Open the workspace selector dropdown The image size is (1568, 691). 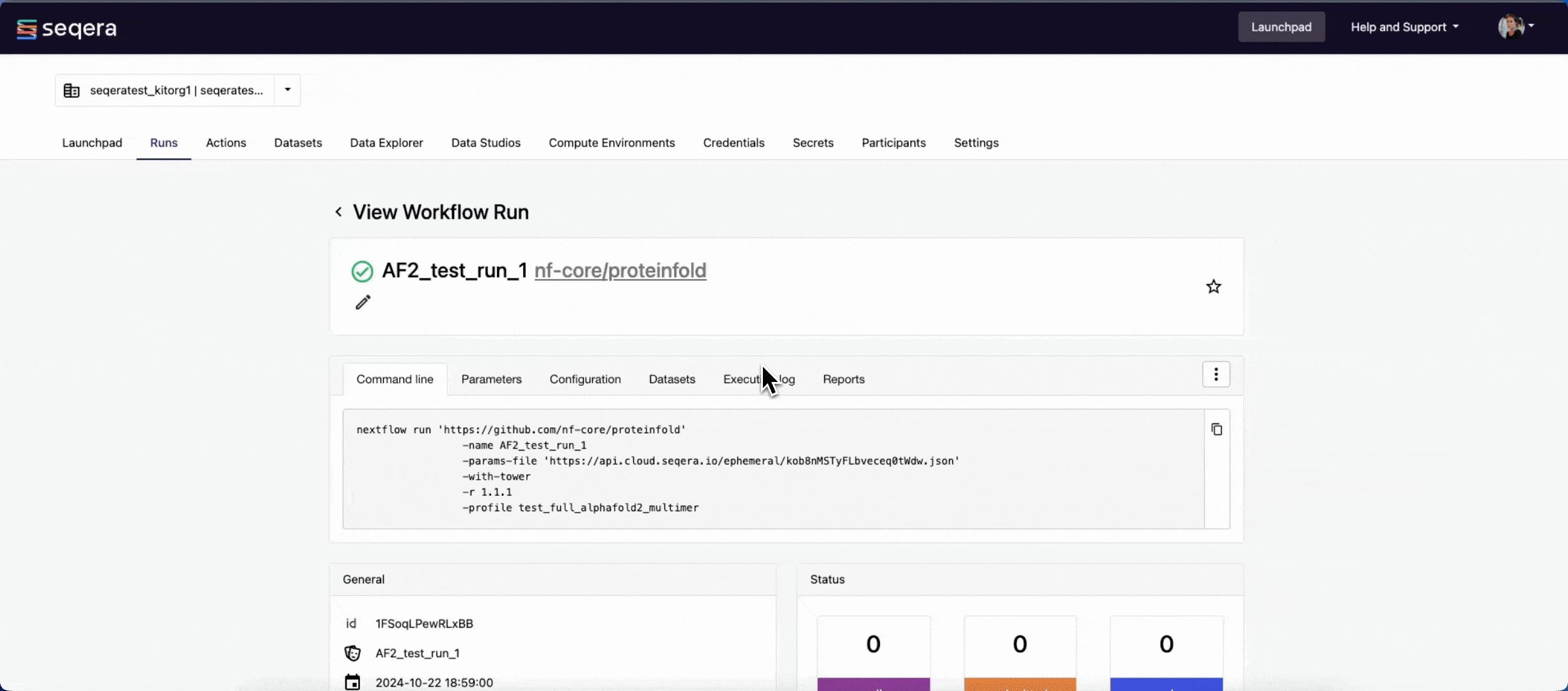tap(286, 90)
